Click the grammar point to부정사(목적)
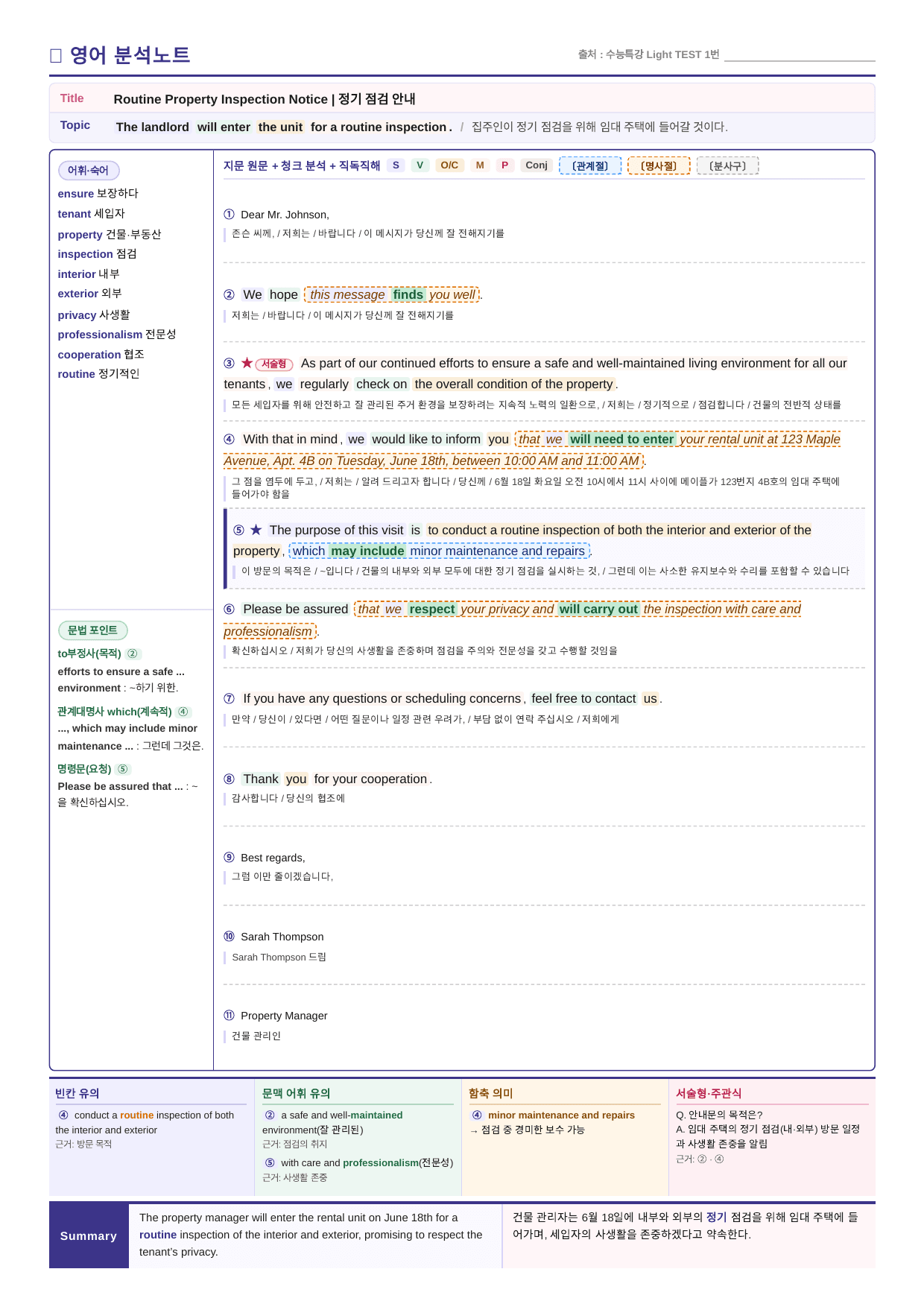Image resolution: width=924 pixels, height=1307 pixels. (89, 653)
